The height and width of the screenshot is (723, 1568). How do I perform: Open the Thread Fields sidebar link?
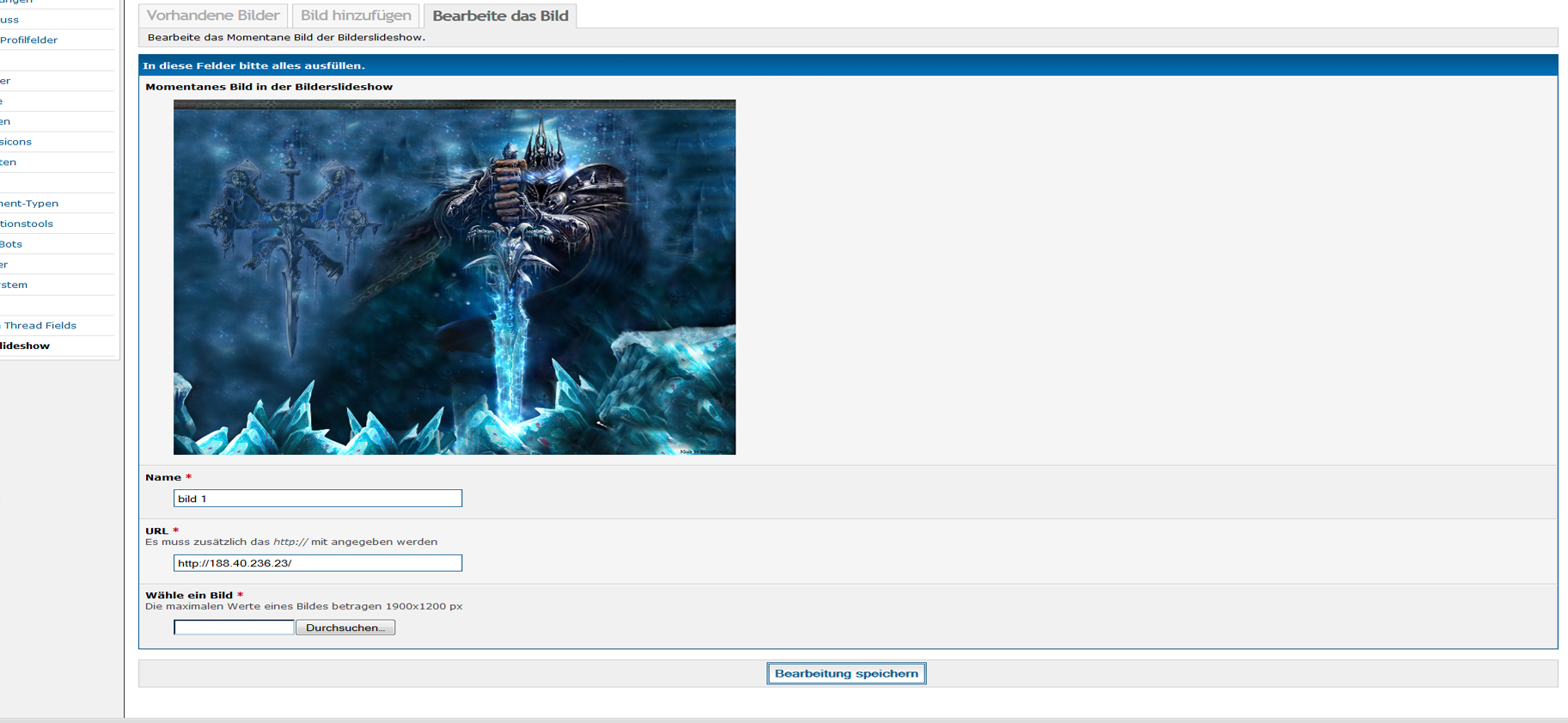click(x=40, y=326)
